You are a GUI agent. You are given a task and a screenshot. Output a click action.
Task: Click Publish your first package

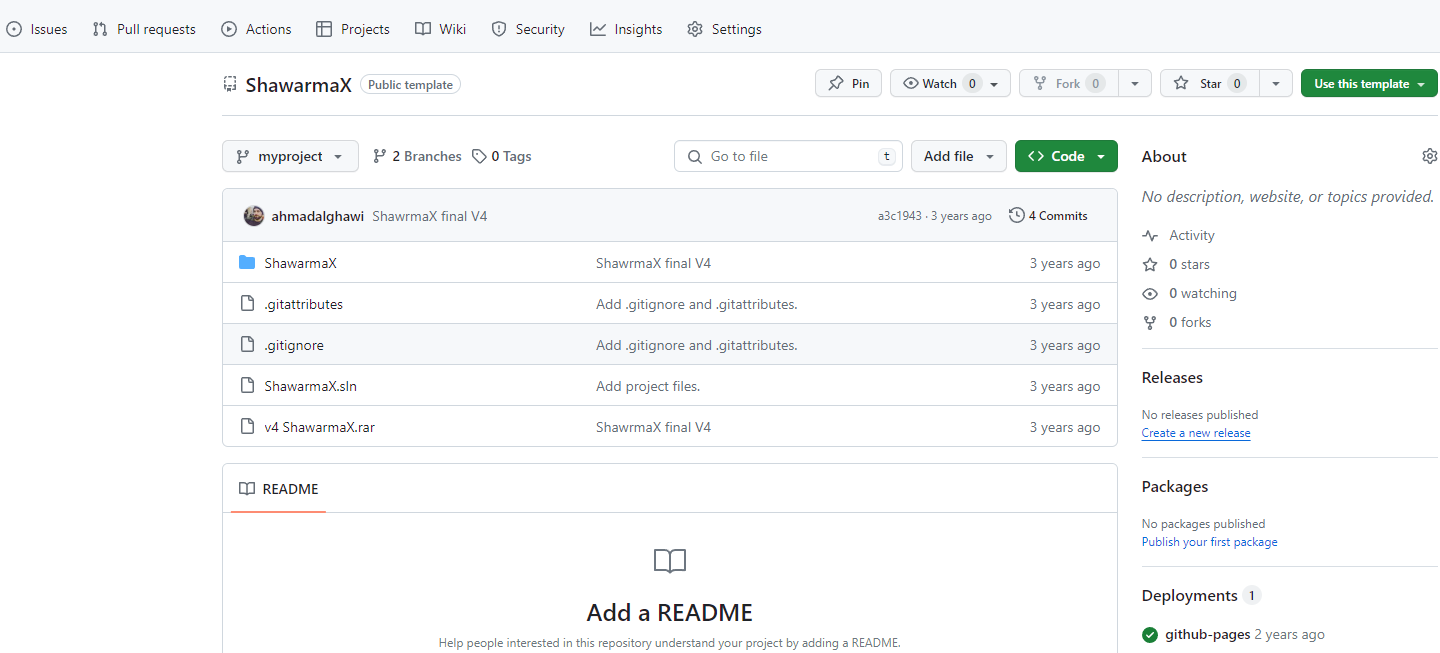[x=1209, y=542]
